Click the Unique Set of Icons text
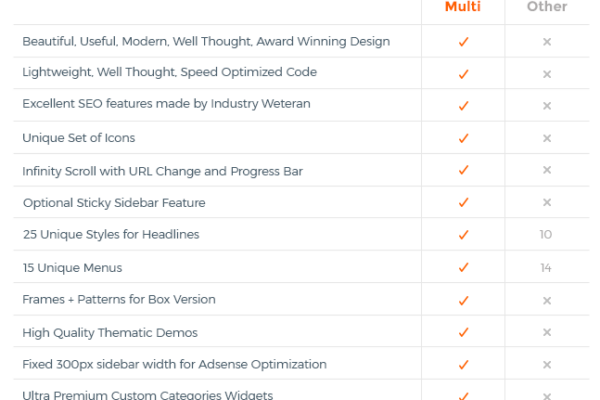 79,138
